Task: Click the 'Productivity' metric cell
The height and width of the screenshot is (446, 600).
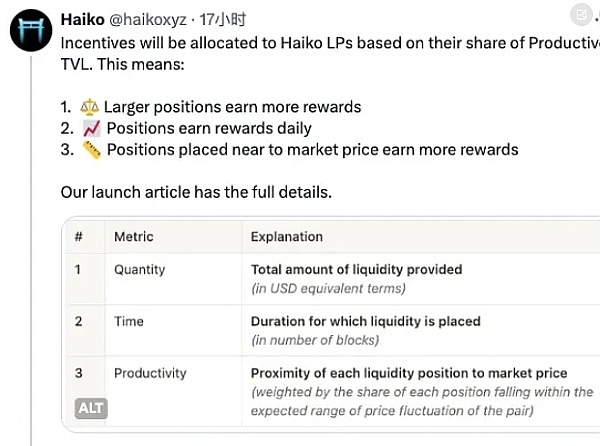Action: coord(150,373)
